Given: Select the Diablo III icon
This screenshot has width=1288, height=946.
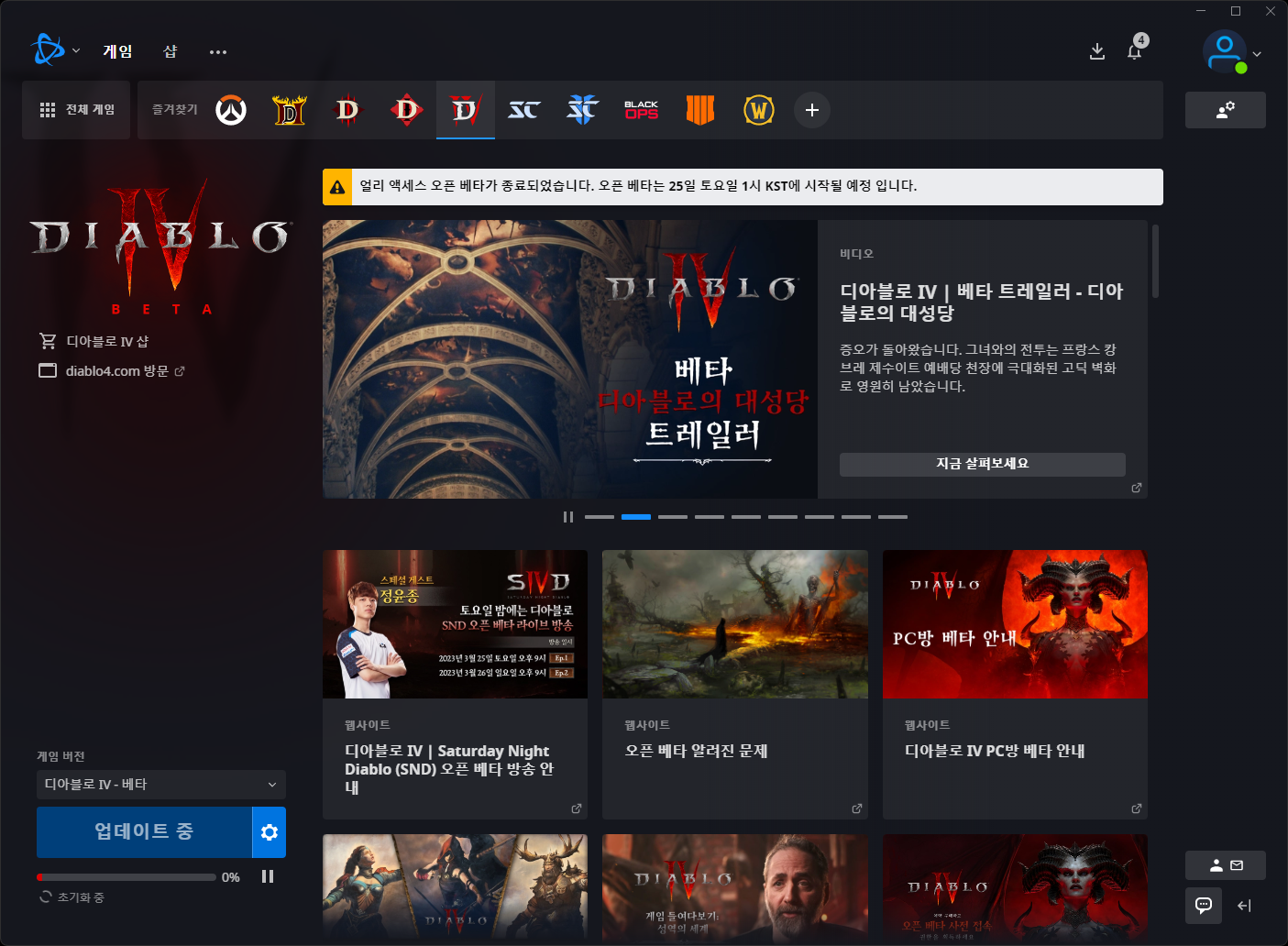Looking at the screenshot, I should click(x=348, y=110).
